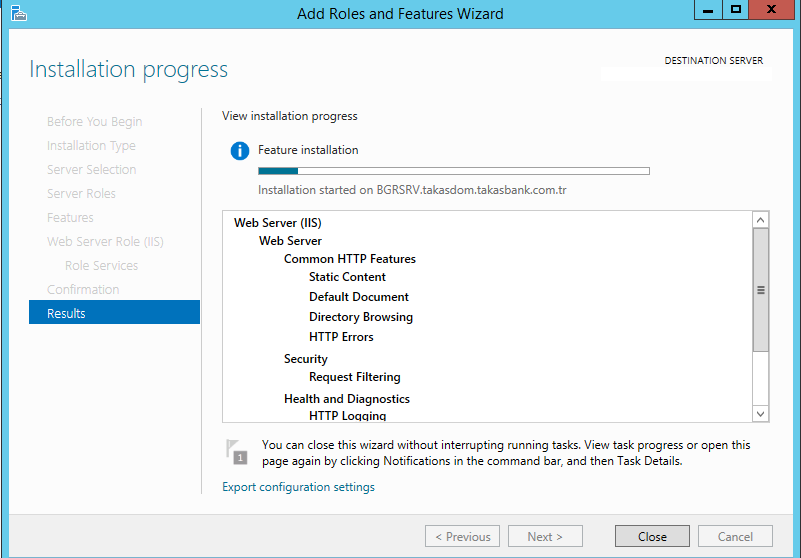
Task: Select the Installation Type step
Action: click(91, 146)
